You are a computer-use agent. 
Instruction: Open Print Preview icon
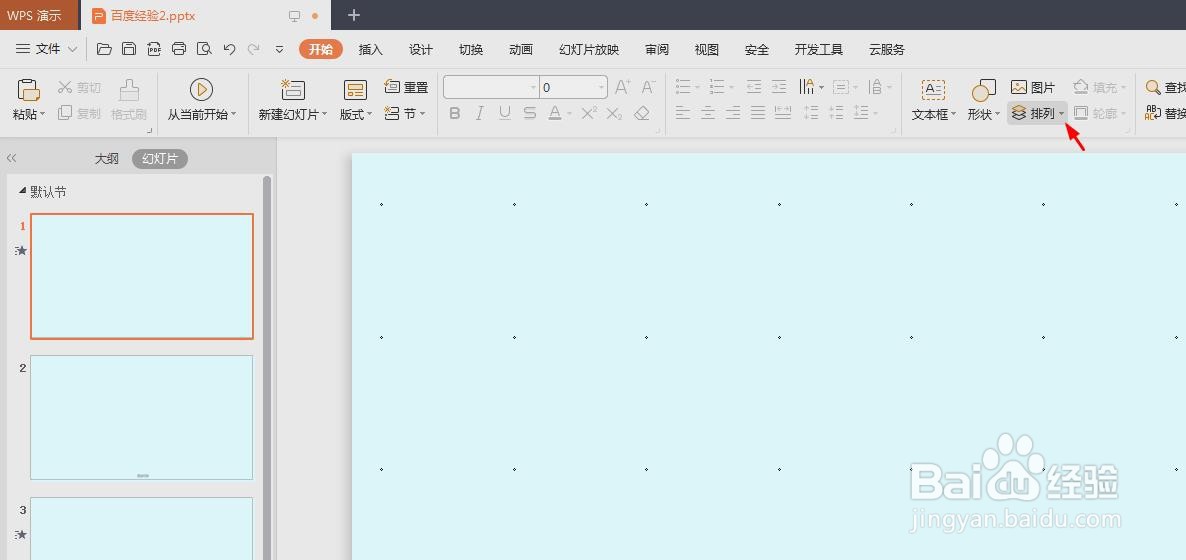click(204, 49)
